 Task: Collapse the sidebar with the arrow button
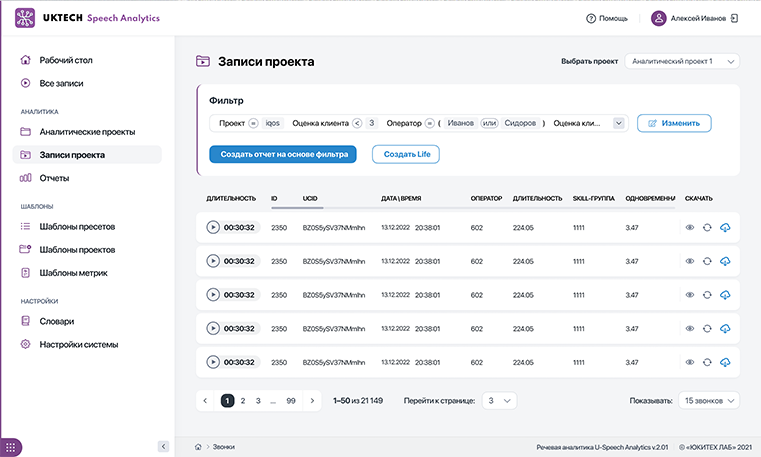point(163,446)
